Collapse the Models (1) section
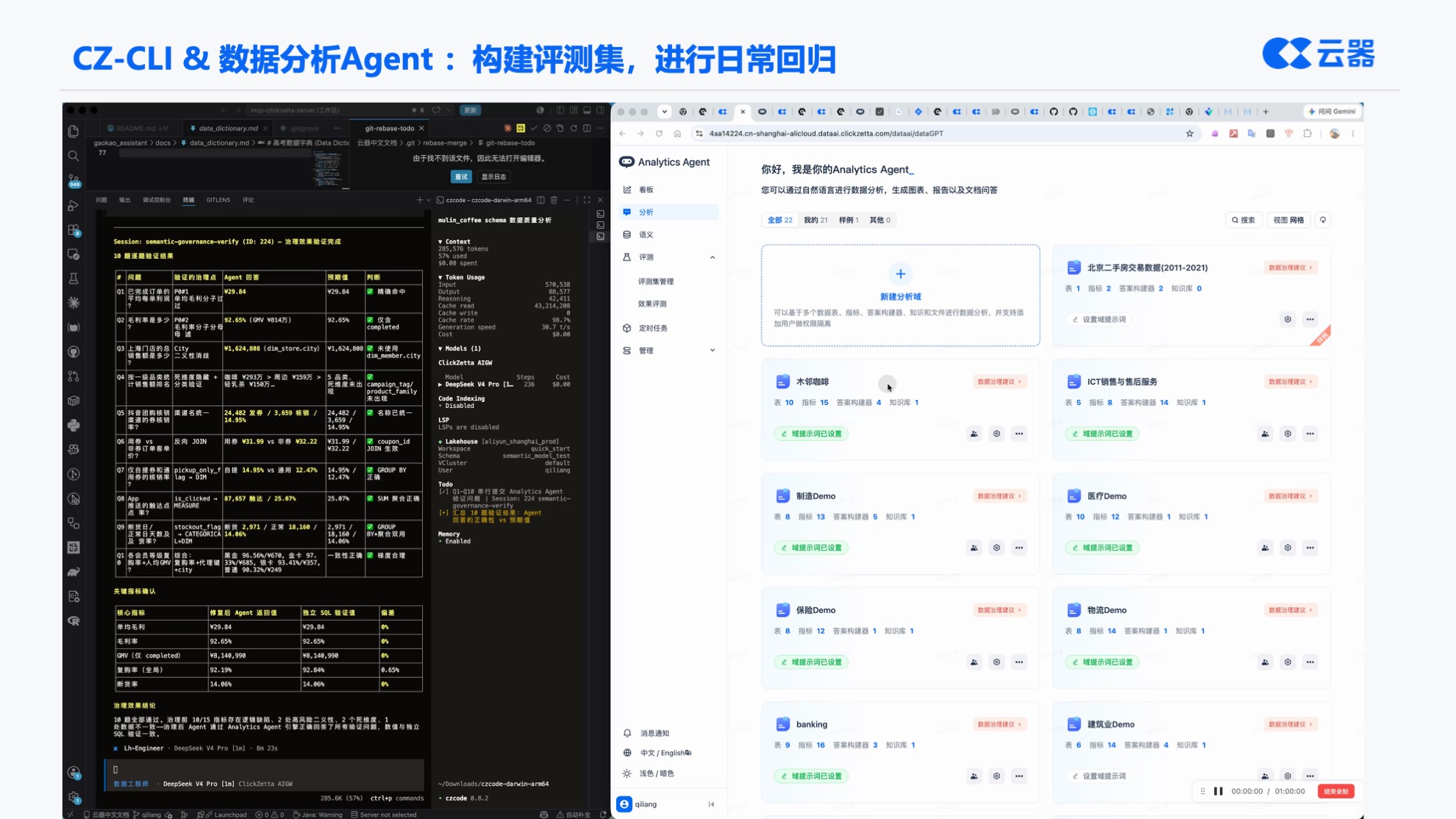This screenshot has height=819, width=1456. tap(460, 348)
